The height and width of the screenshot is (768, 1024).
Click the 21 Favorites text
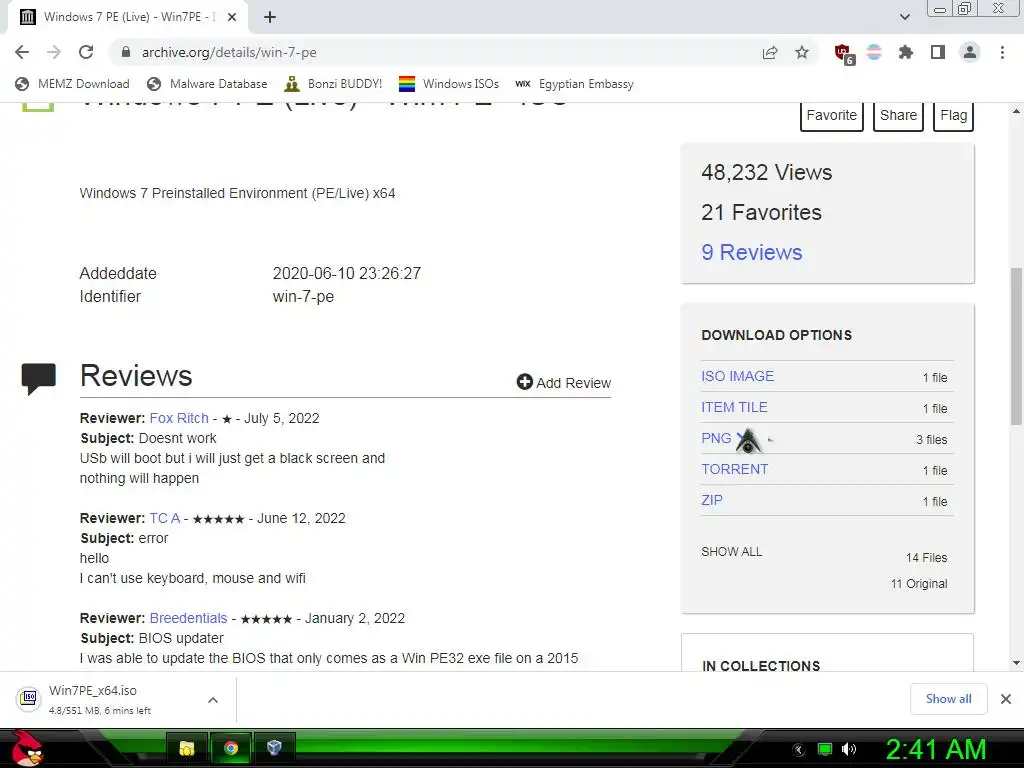click(x=761, y=212)
